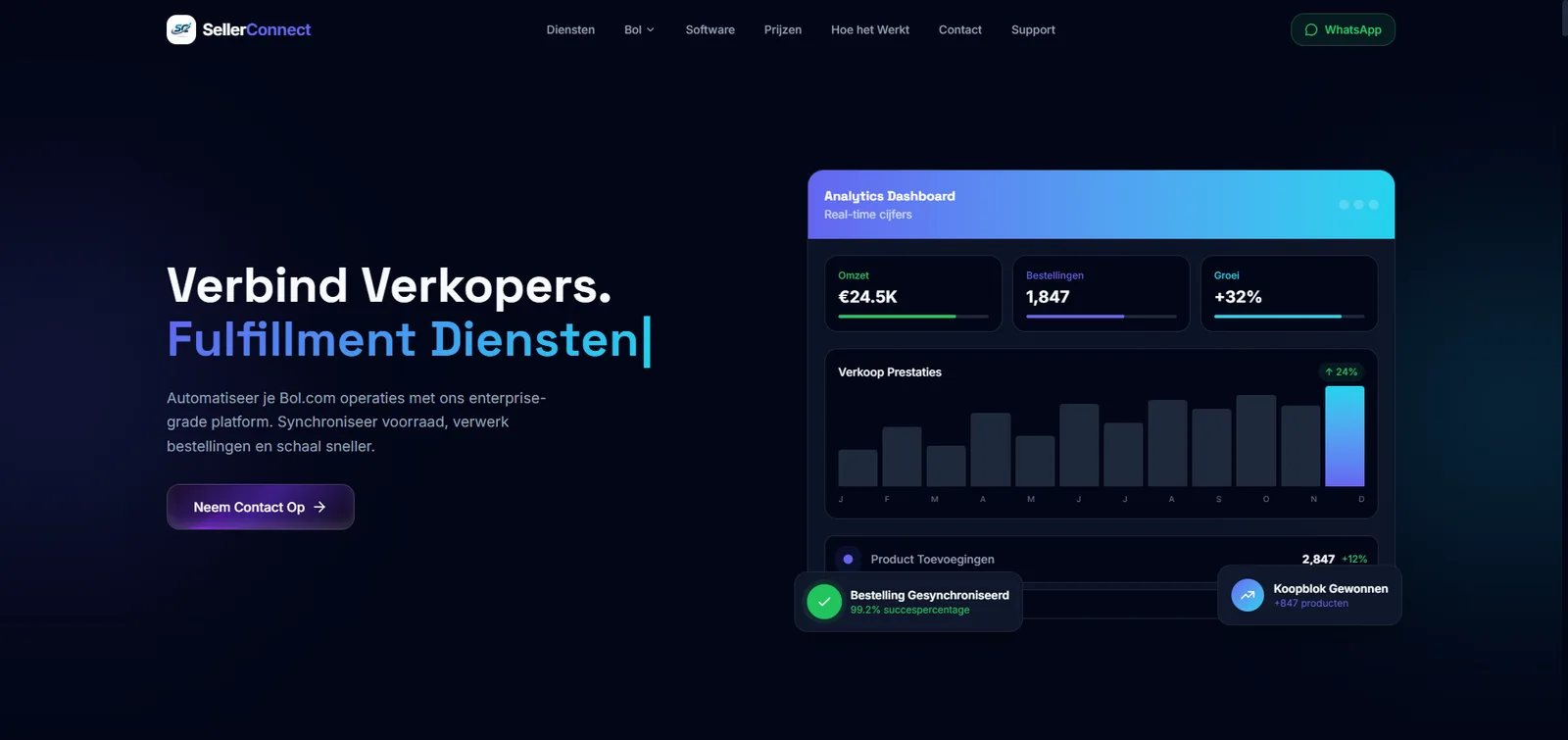
Task: Click the Verbind Verkopers headline
Action: [x=389, y=286]
